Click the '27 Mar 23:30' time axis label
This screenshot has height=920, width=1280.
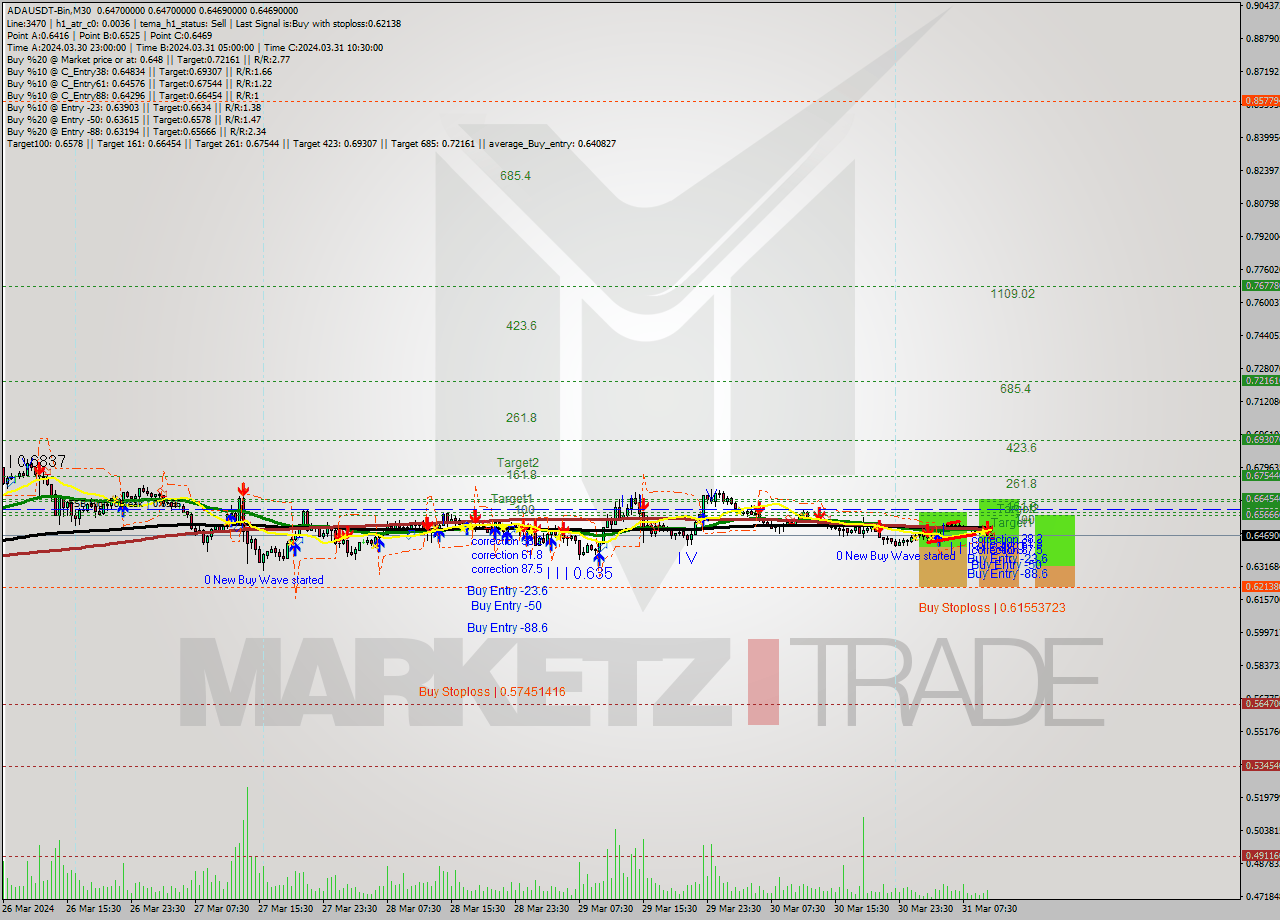click(x=349, y=909)
